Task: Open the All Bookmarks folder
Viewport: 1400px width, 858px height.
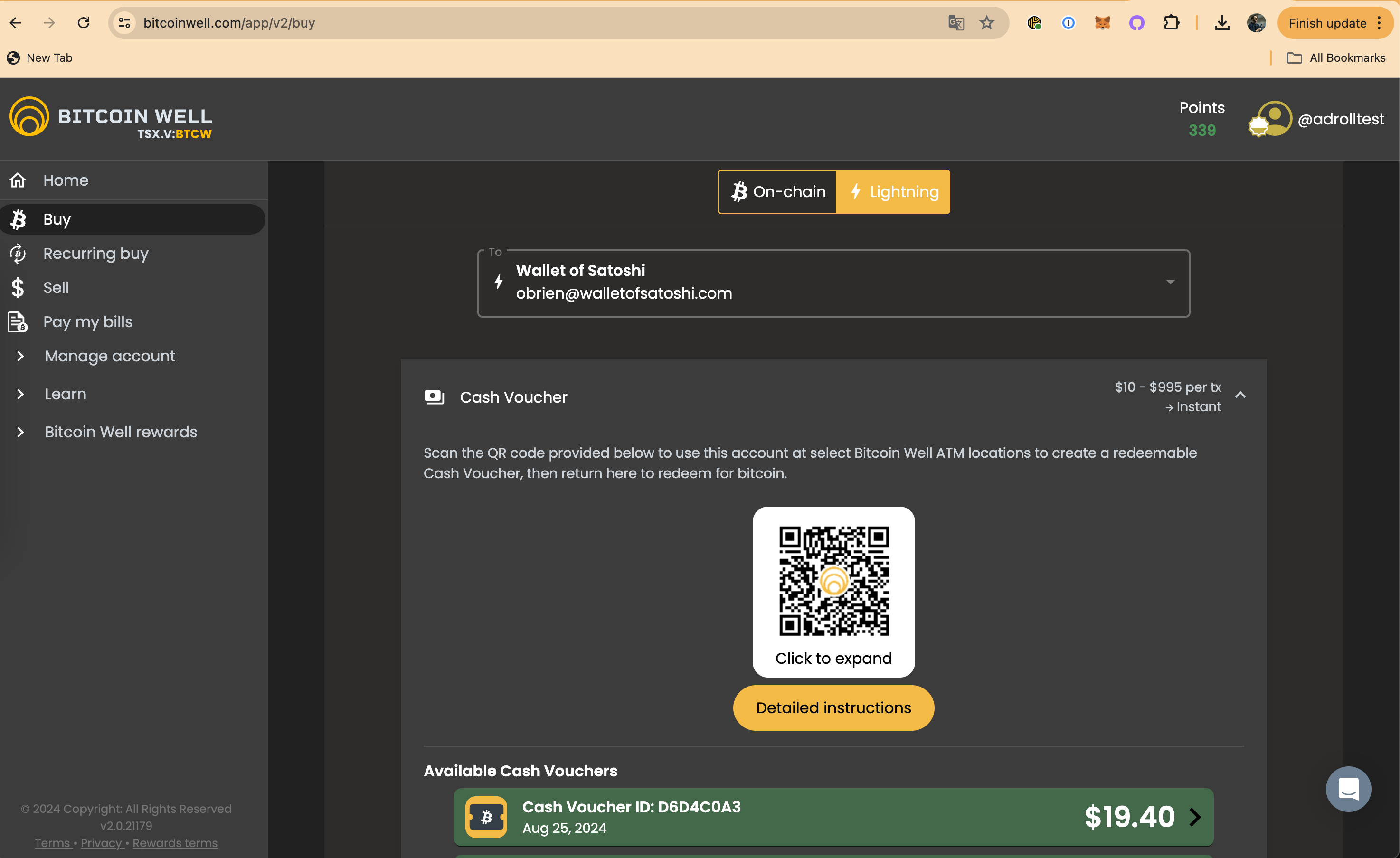Action: click(x=1336, y=57)
